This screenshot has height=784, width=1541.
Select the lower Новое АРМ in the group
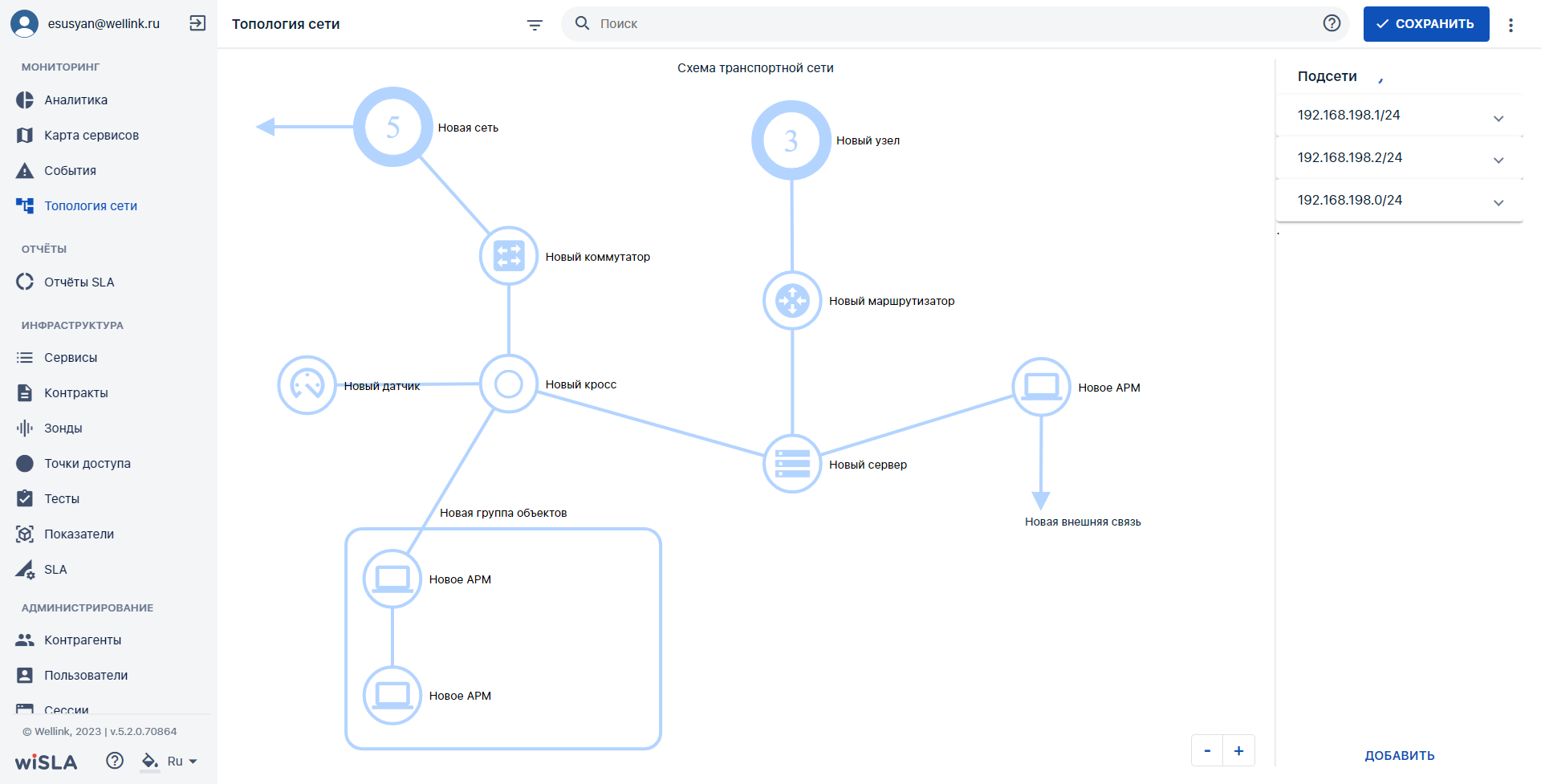[392, 695]
